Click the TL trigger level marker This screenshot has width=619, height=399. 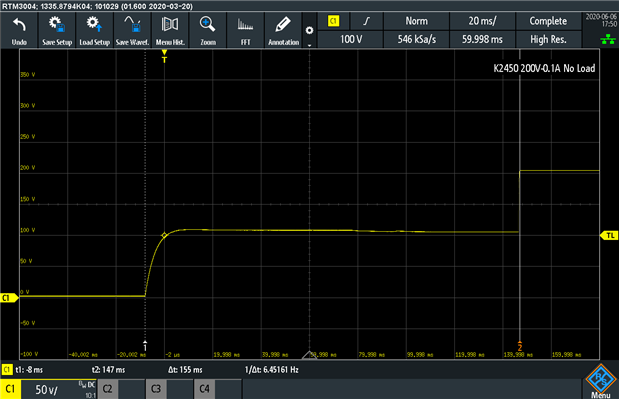click(609, 236)
